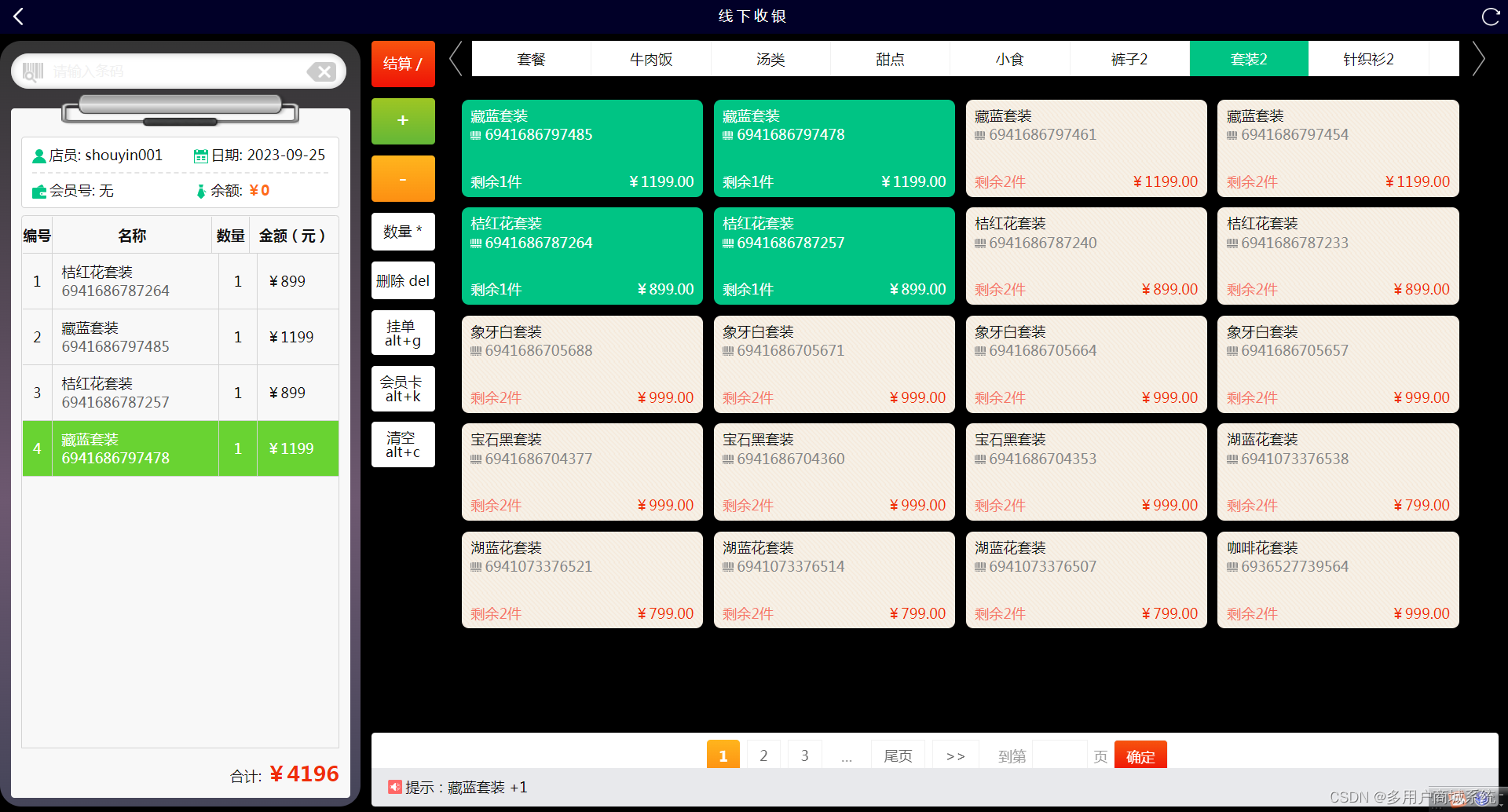
Task: Switch to the 套餐 category tab
Action: point(531,59)
